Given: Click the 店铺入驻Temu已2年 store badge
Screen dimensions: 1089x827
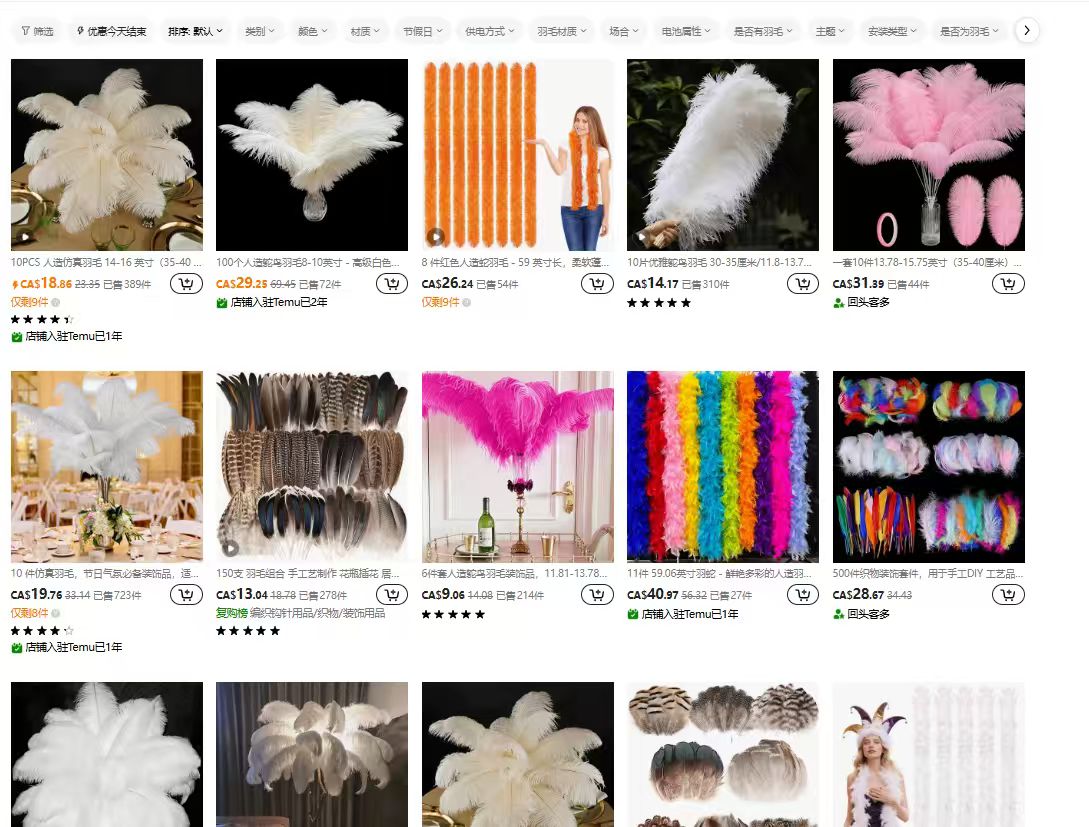Looking at the screenshot, I should [272, 302].
